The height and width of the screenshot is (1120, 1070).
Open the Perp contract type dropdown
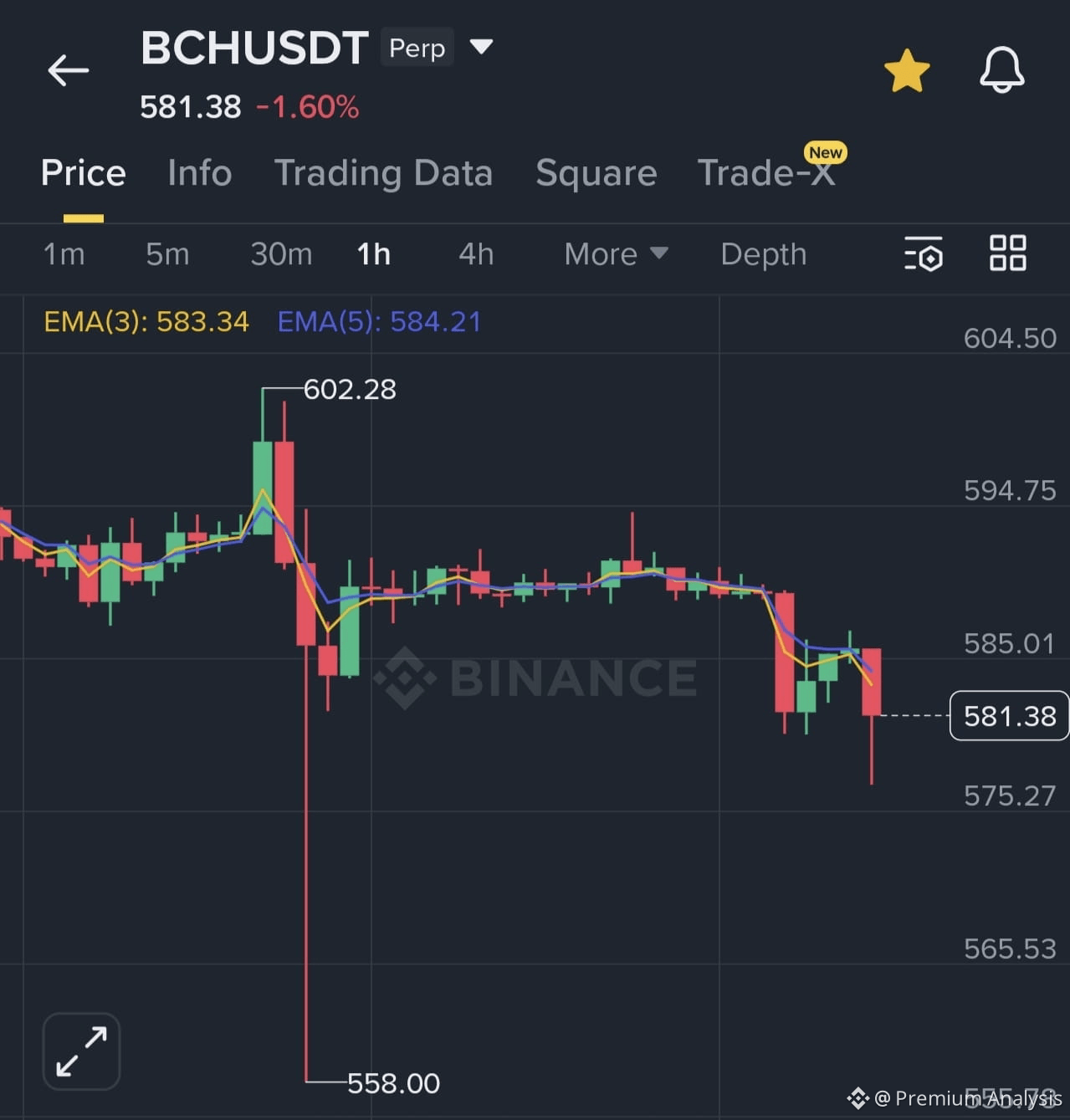[x=417, y=48]
